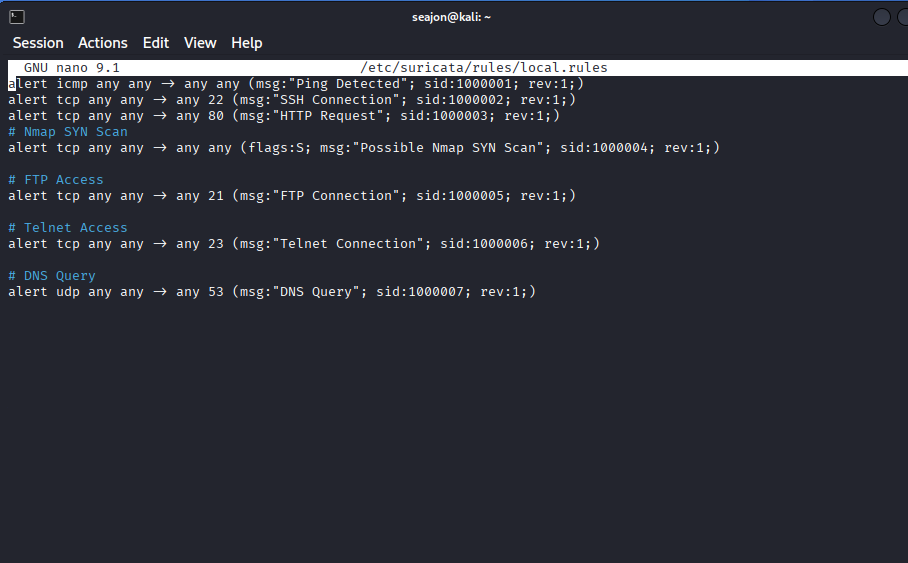This screenshot has width=908, height=563.
Task: Click the seajon@kali window title
Action: (451, 17)
